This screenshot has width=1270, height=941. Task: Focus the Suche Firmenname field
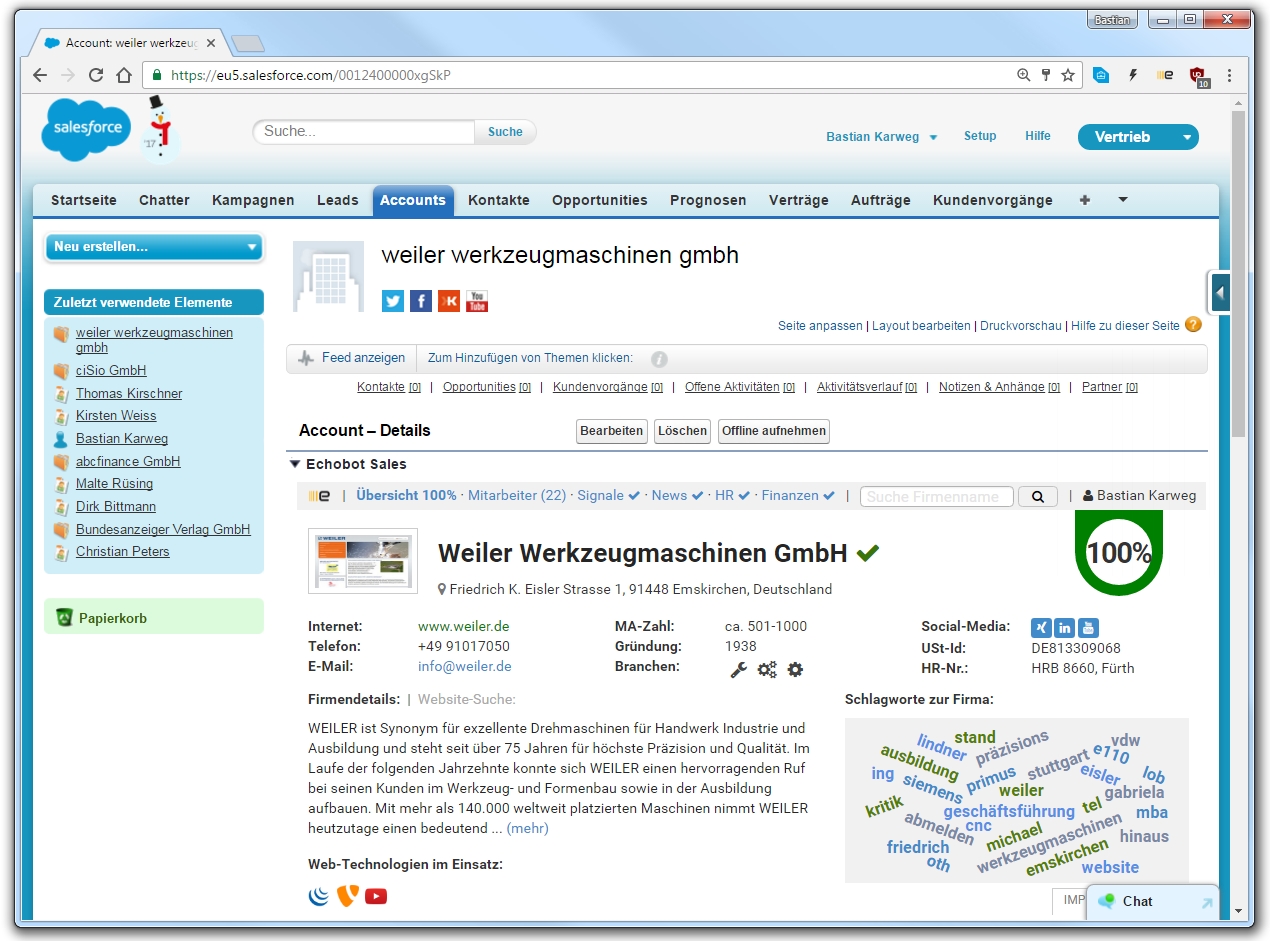(x=937, y=496)
